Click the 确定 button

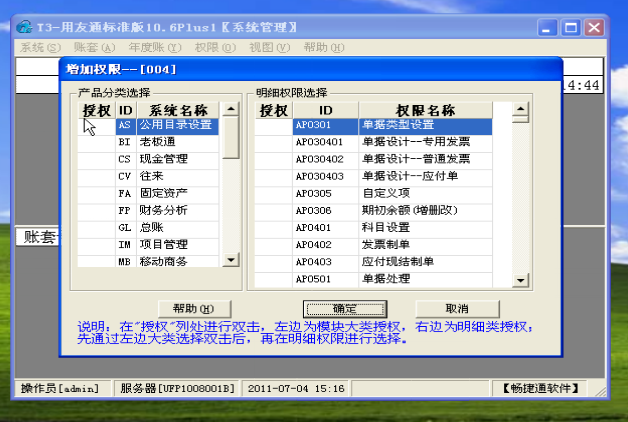[x=345, y=308]
